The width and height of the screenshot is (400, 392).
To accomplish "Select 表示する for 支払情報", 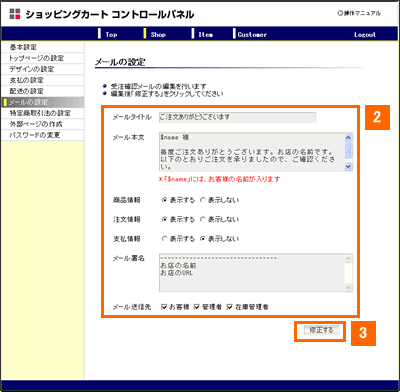I will (x=164, y=239).
